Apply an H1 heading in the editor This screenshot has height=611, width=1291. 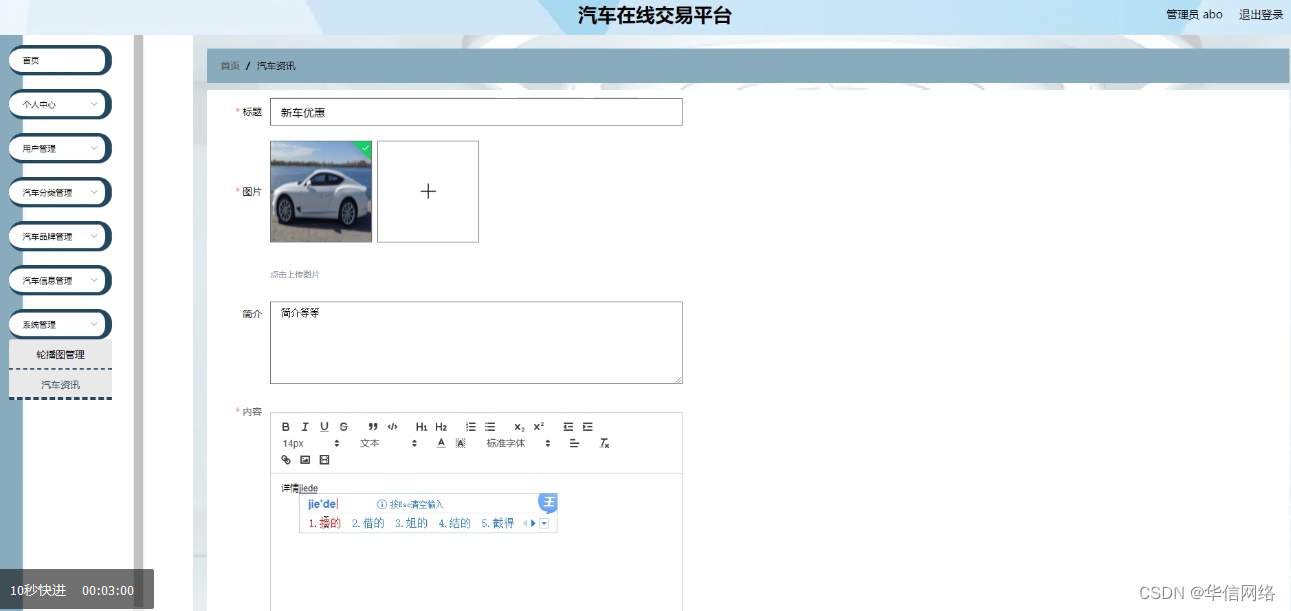click(x=421, y=427)
